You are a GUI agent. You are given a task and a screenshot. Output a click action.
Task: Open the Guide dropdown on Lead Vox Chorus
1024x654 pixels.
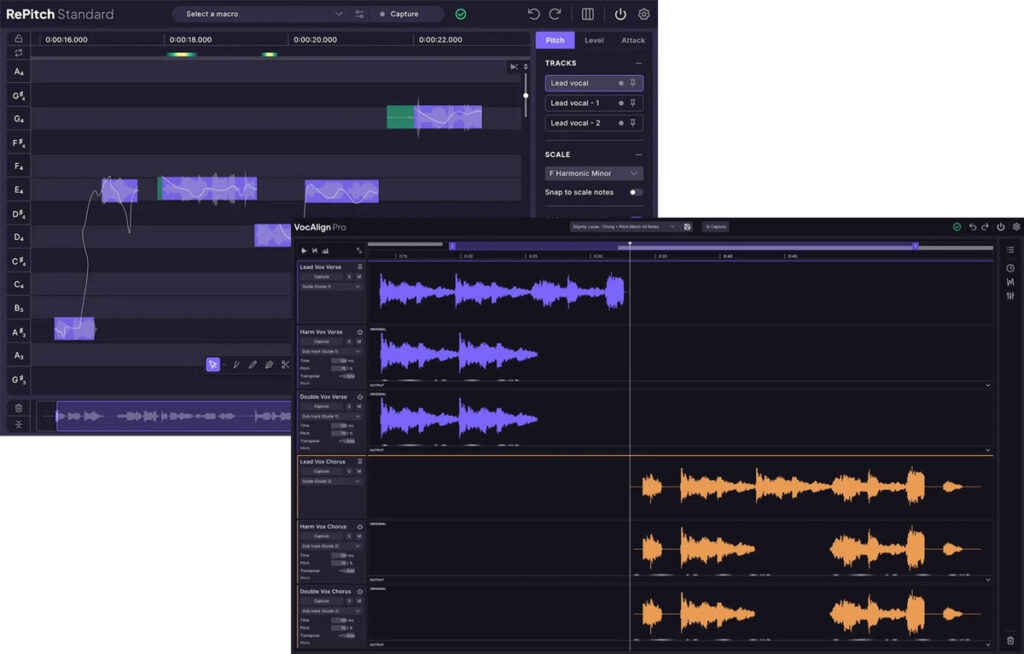click(330, 482)
